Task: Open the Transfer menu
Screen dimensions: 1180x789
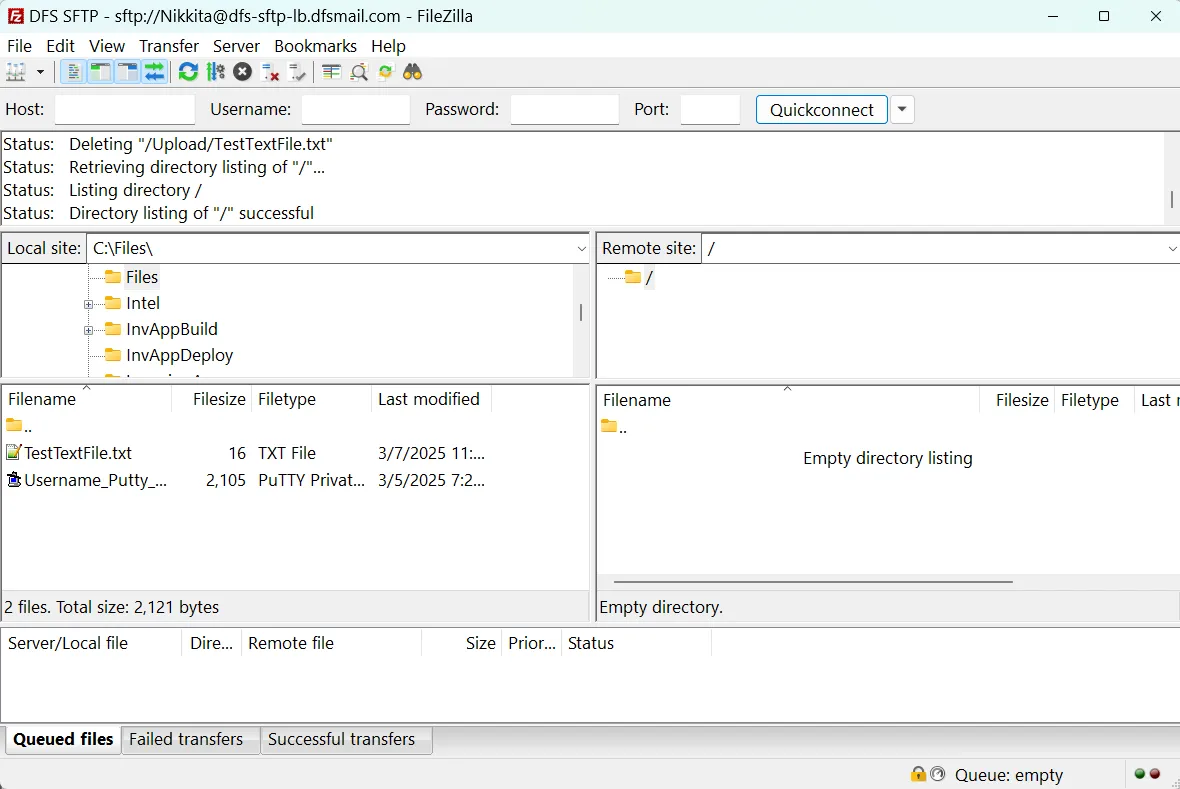Action: click(x=169, y=46)
